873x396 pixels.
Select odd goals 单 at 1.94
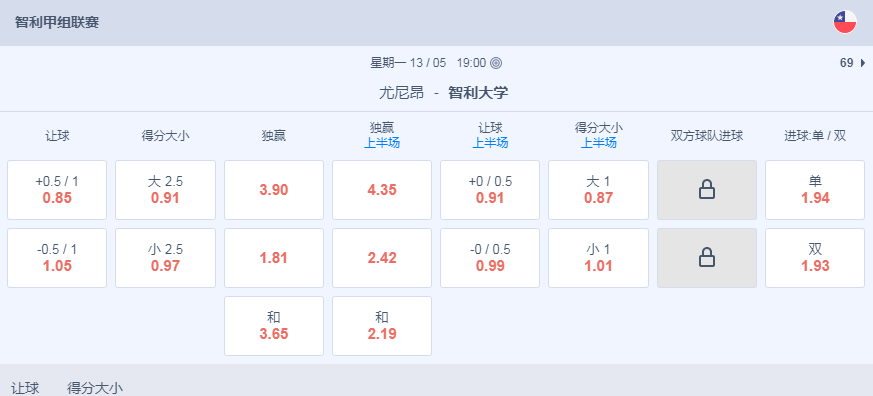click(x=815, y=190)
